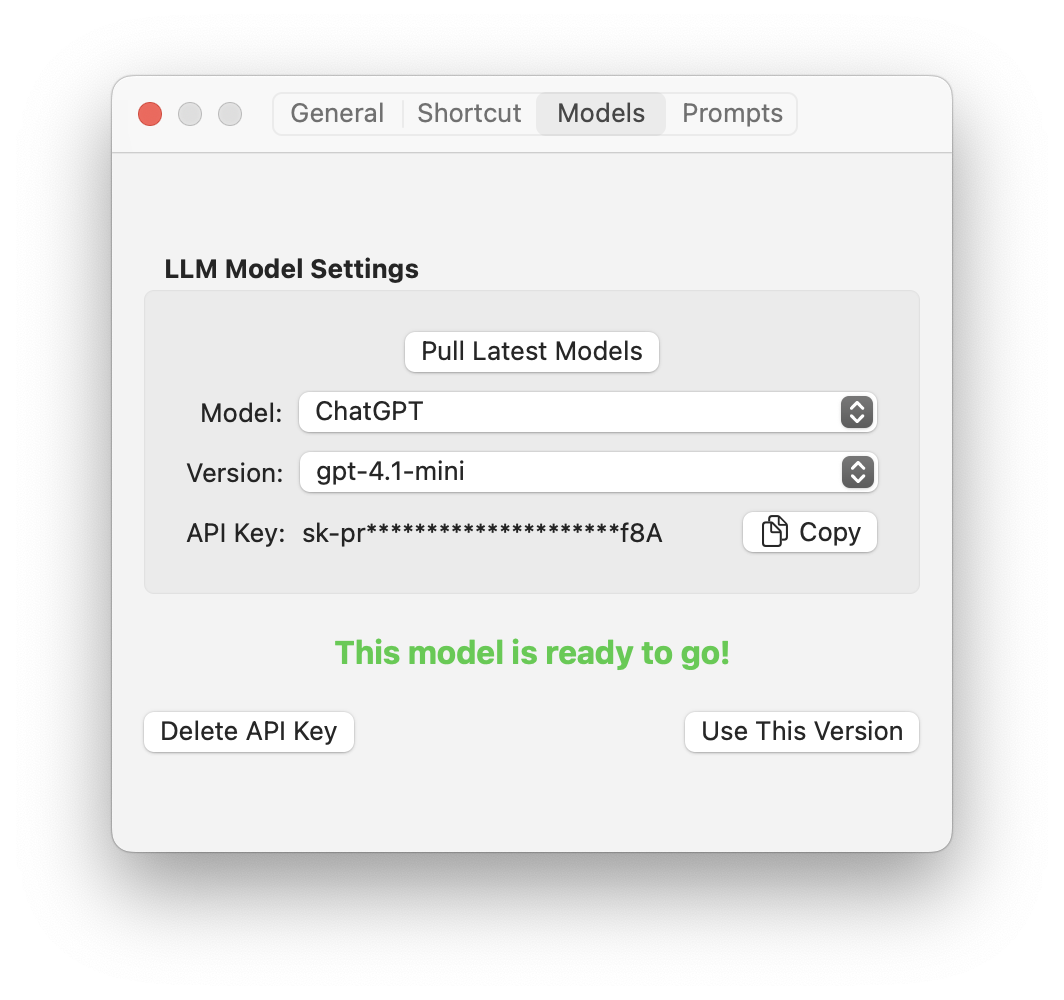Copy the API key with the Copy button
Screen dimensions: 1064x1000
point(810,532)
